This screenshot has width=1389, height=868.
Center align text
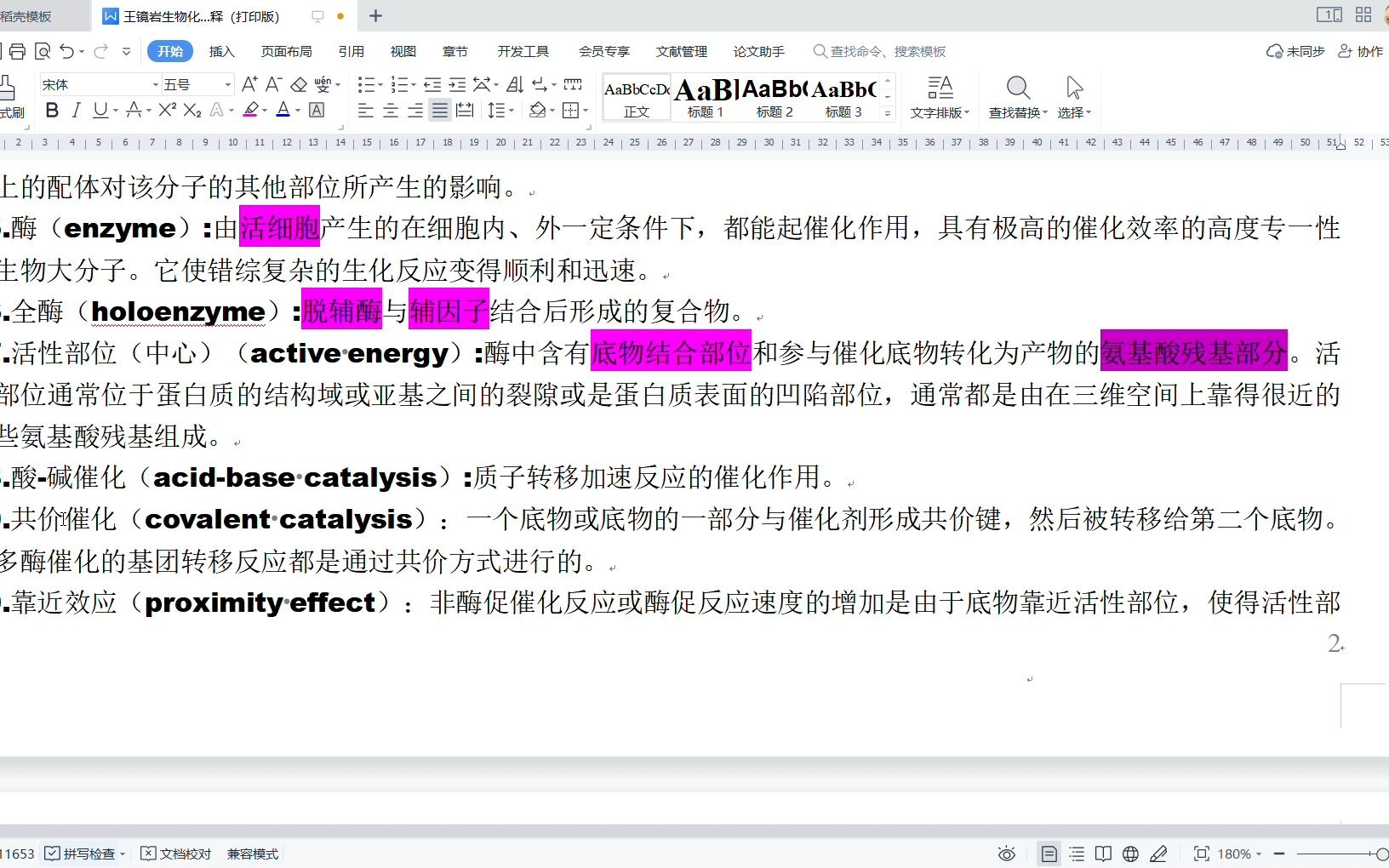click(391, 110)
